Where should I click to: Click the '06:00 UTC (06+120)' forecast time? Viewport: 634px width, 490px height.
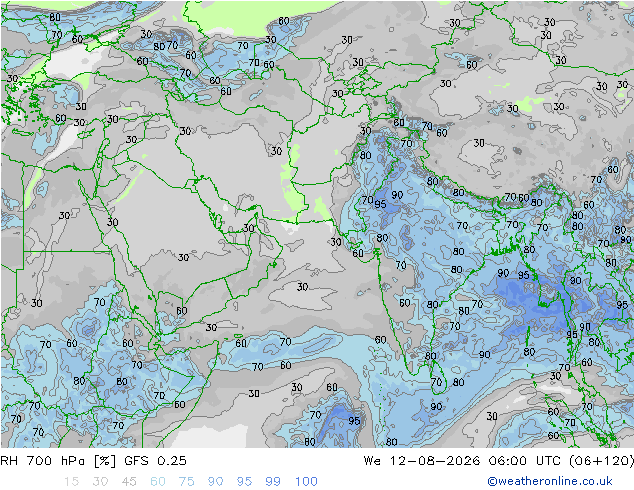[561, 461]
